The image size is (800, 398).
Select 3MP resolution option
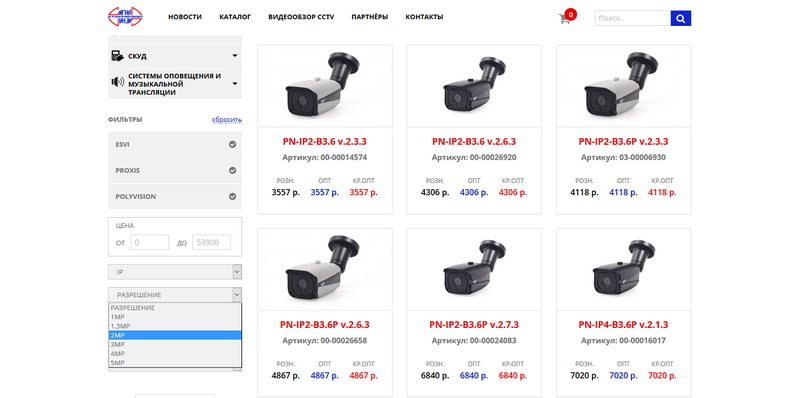(x=175, y=344)
